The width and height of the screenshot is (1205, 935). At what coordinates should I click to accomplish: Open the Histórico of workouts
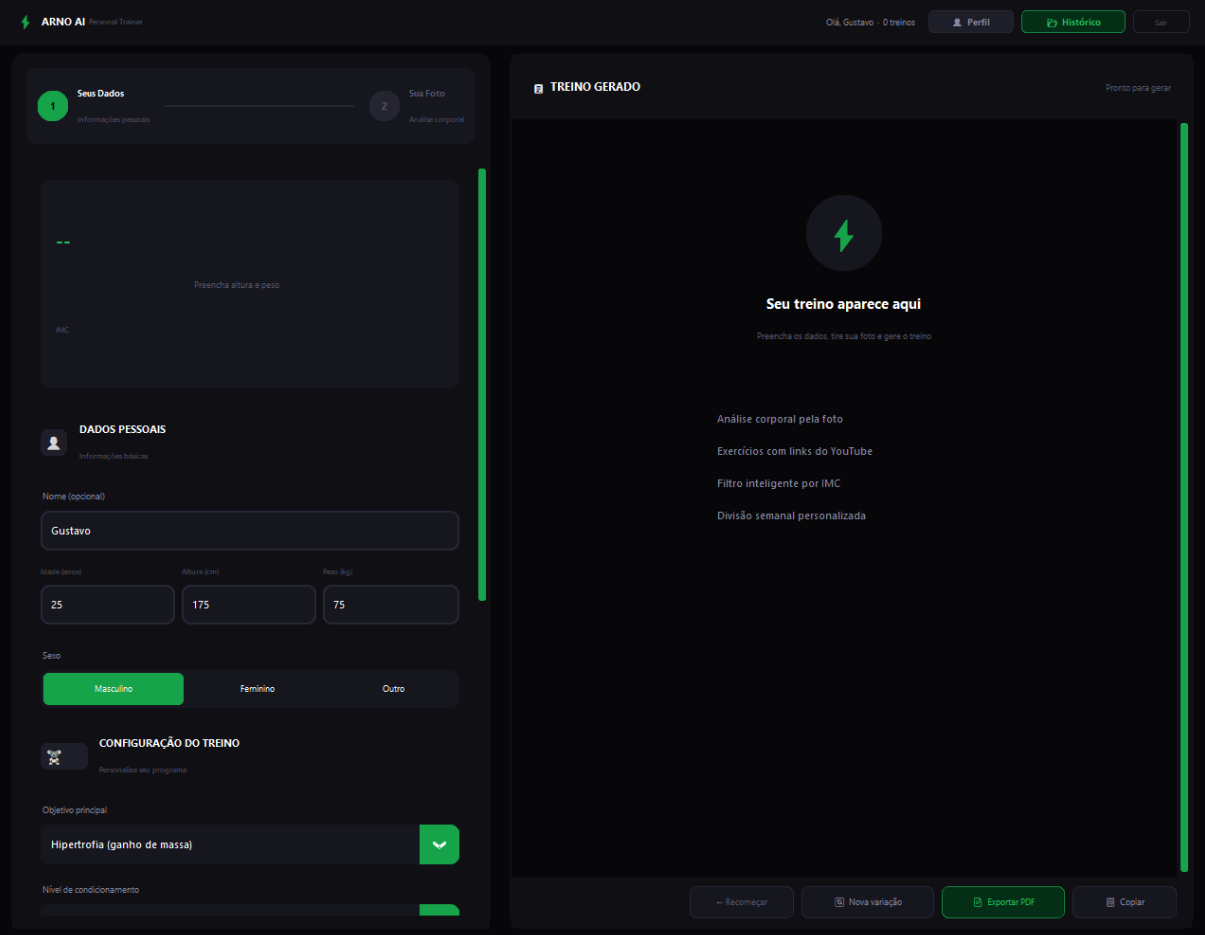coord(1073,22)
